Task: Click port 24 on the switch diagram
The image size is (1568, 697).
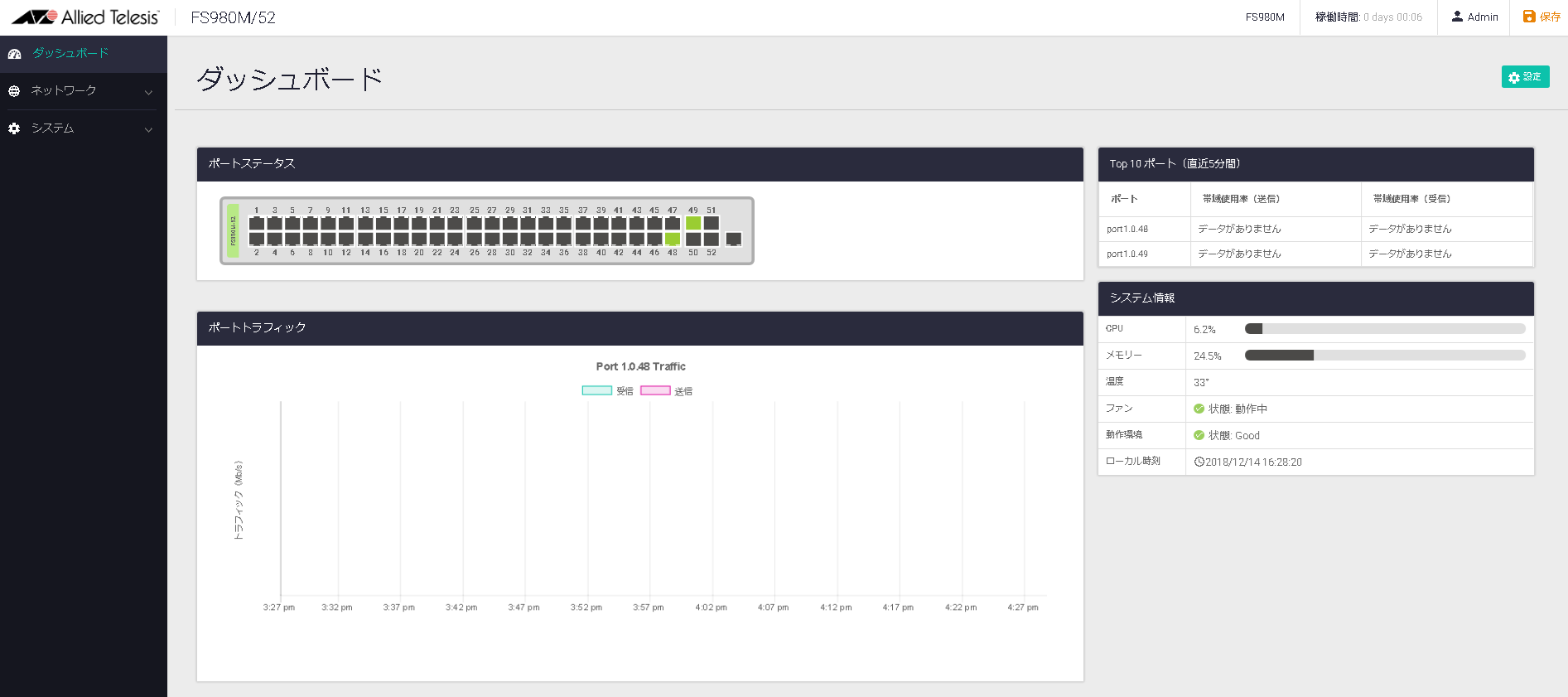Action: pyautogui.click(x=455, y=240)
